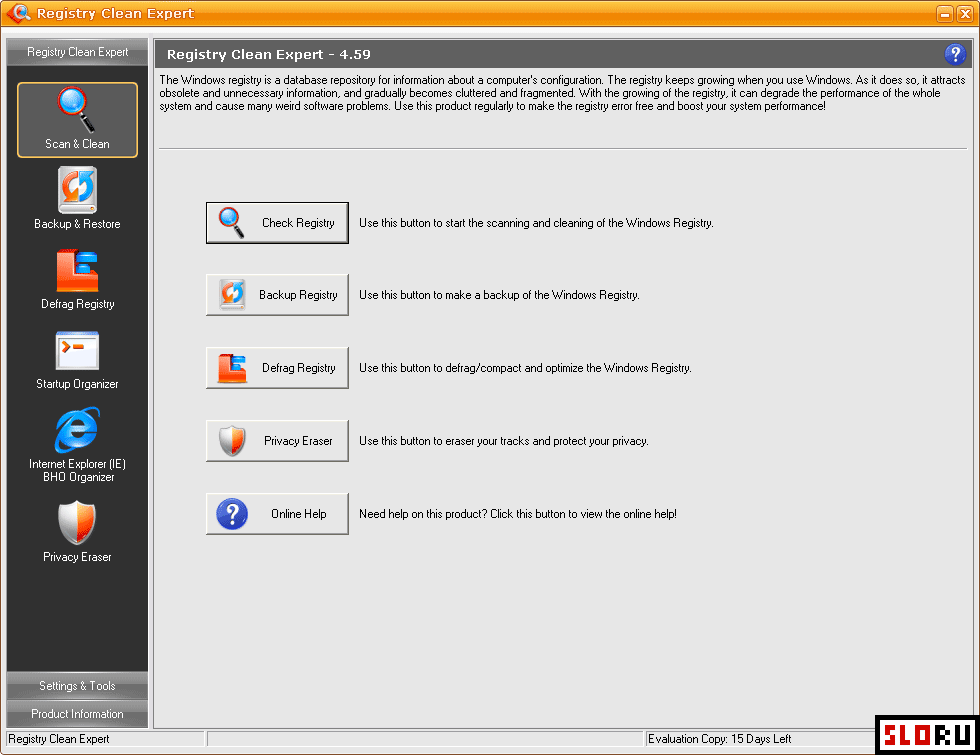Screen dimensions: 980x755
Task: Click 'Registry Clean Expert - 4.59' heading
Action: pyautogui.click(x=269, y=54)
